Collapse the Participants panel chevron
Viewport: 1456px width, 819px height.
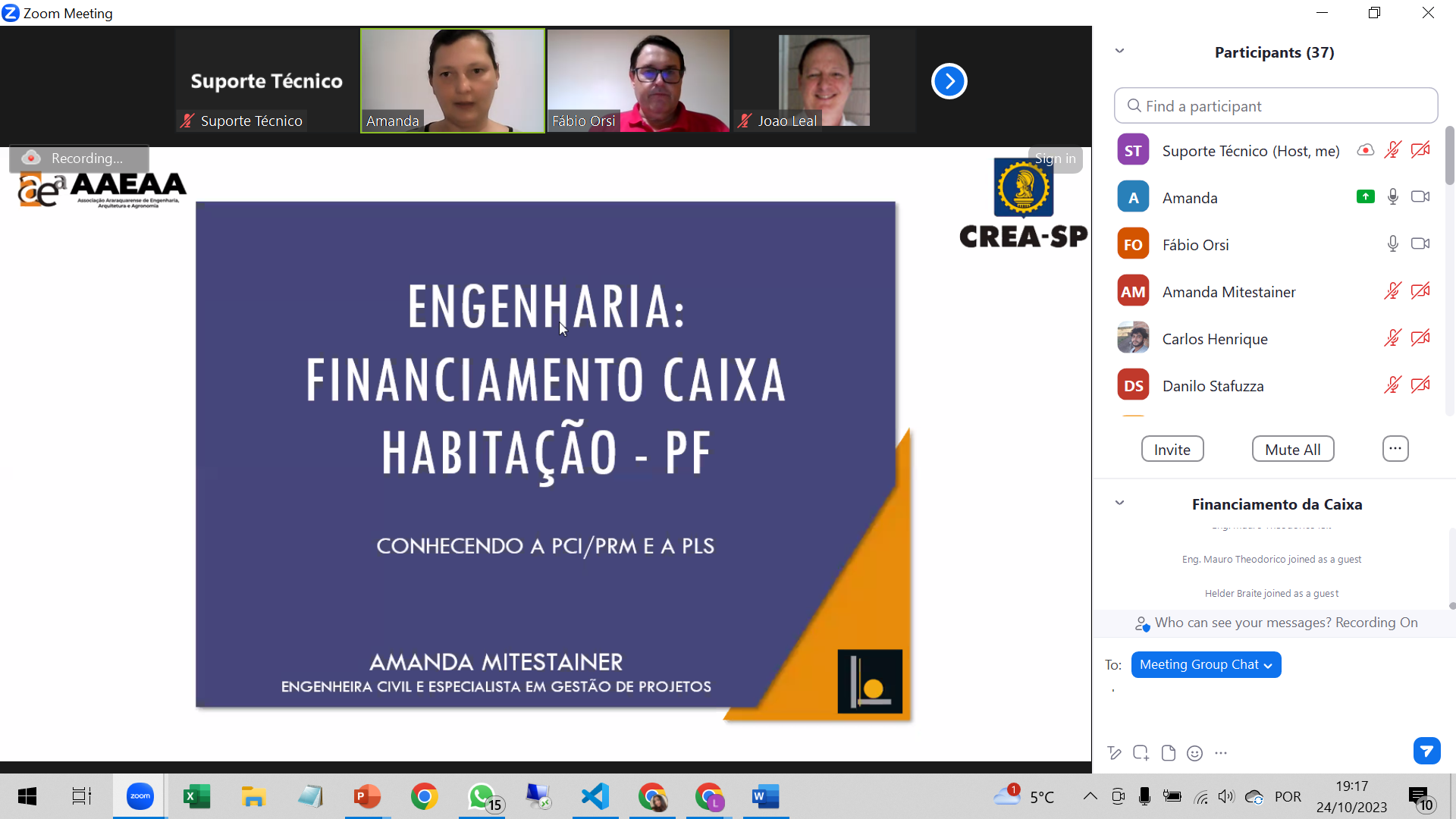[x=1119, y=52]
